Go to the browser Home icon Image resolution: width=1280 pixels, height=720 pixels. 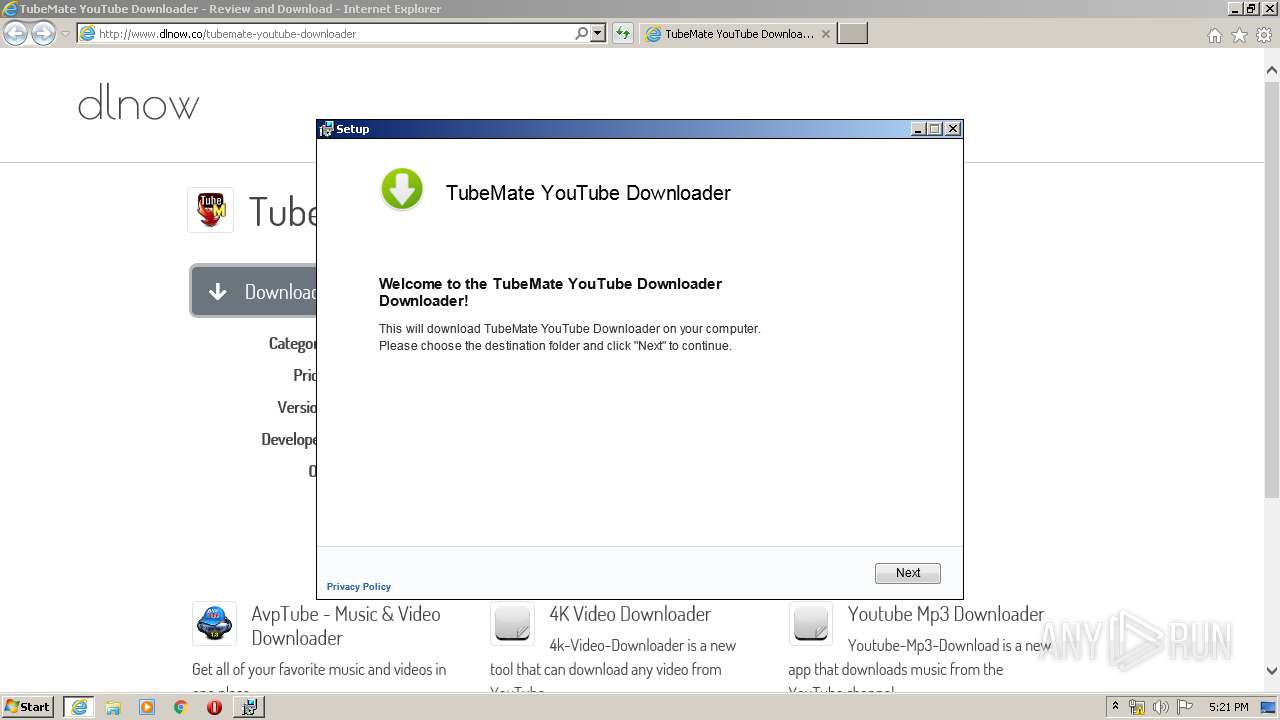[1214, 35]
